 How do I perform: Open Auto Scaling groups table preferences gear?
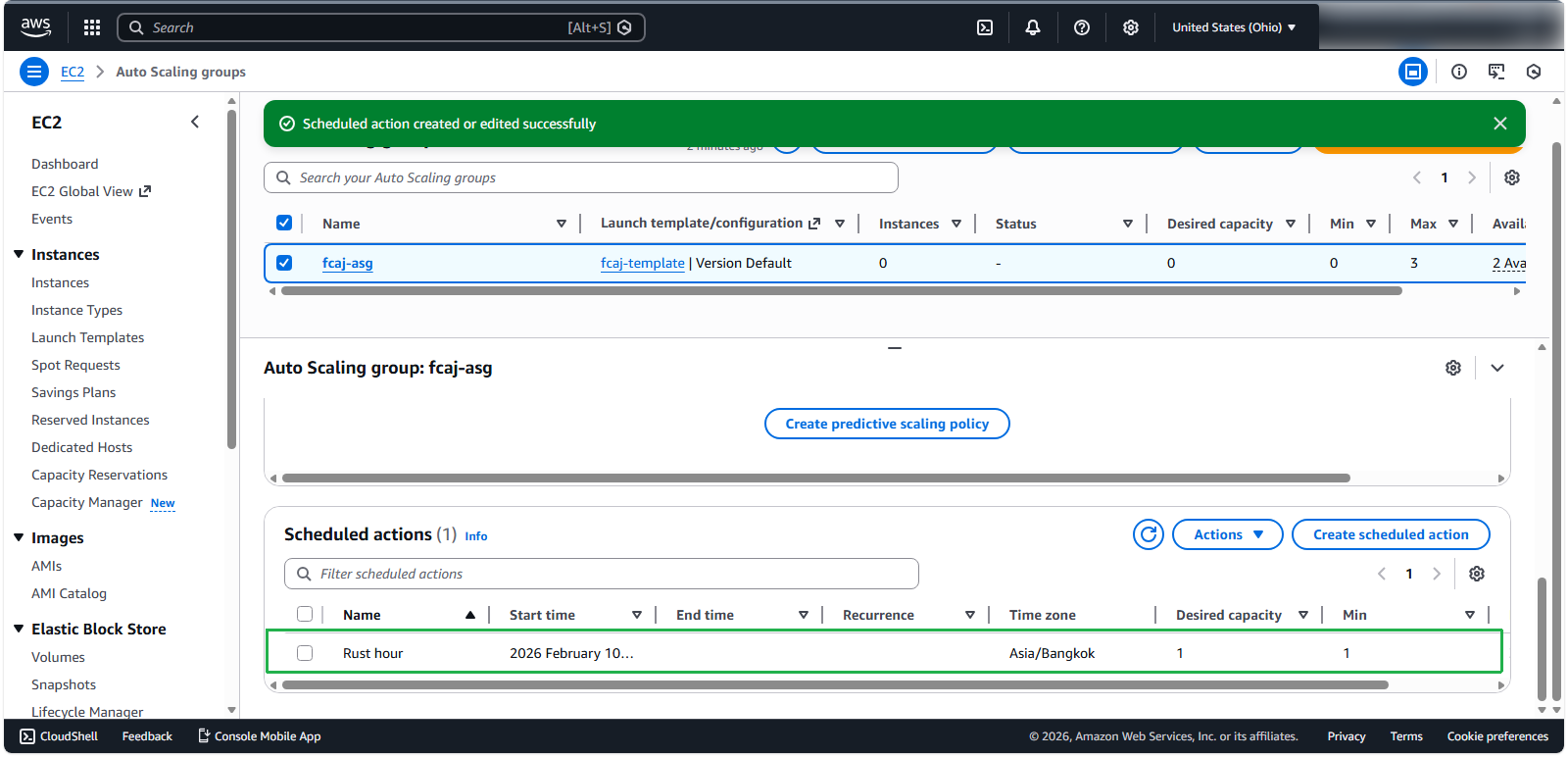click(1512, 177)
